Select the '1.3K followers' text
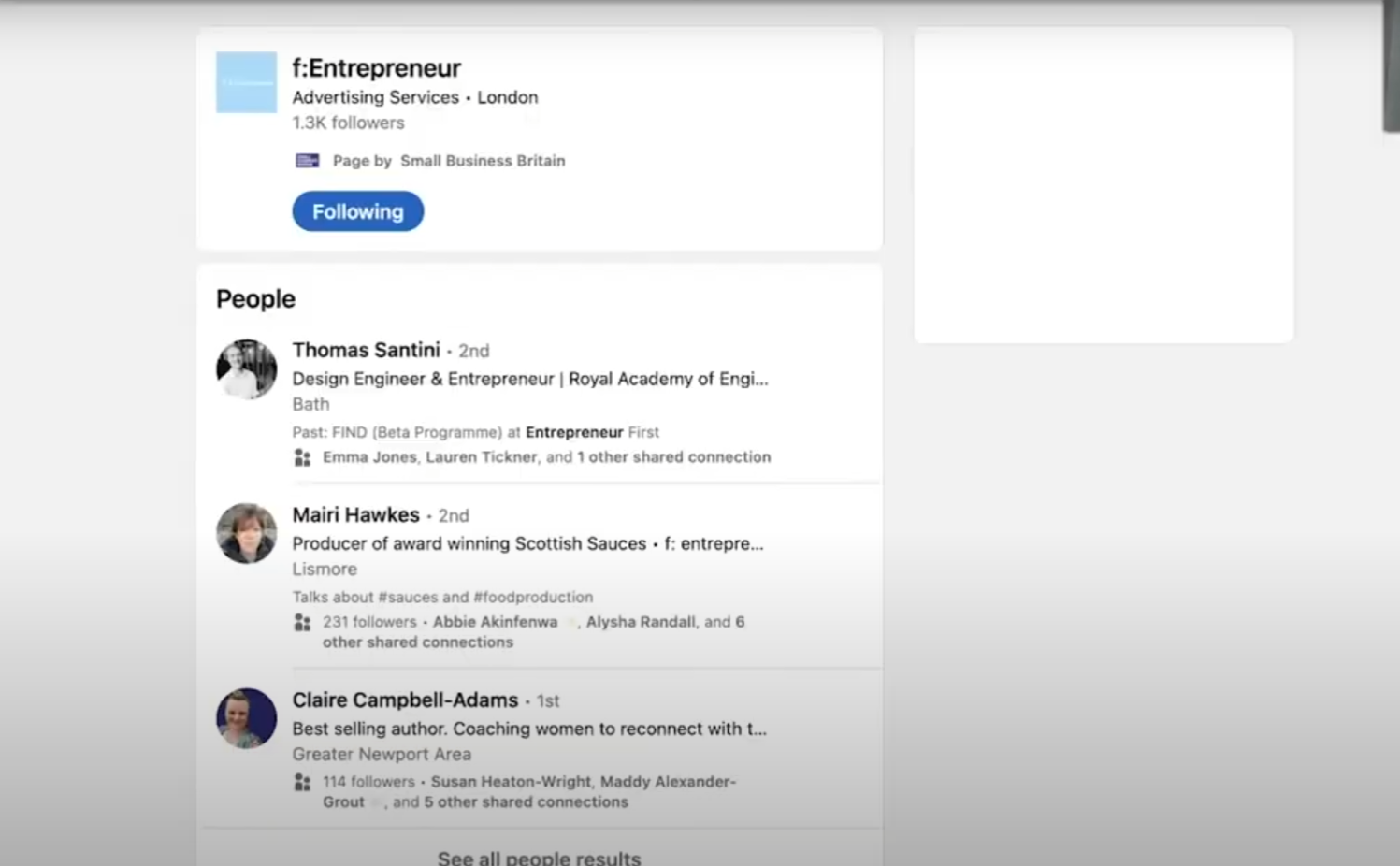 (x=348, y=123)
